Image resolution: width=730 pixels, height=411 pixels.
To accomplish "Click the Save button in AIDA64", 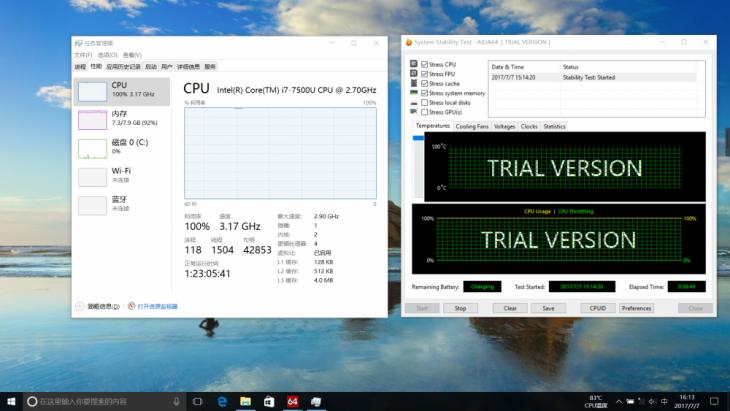I will tap(548, 308).
